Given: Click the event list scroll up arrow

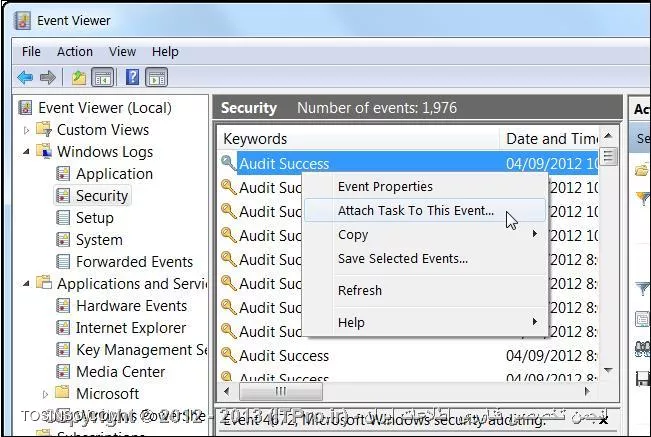Looking at the screenshot, I should 608,135.
